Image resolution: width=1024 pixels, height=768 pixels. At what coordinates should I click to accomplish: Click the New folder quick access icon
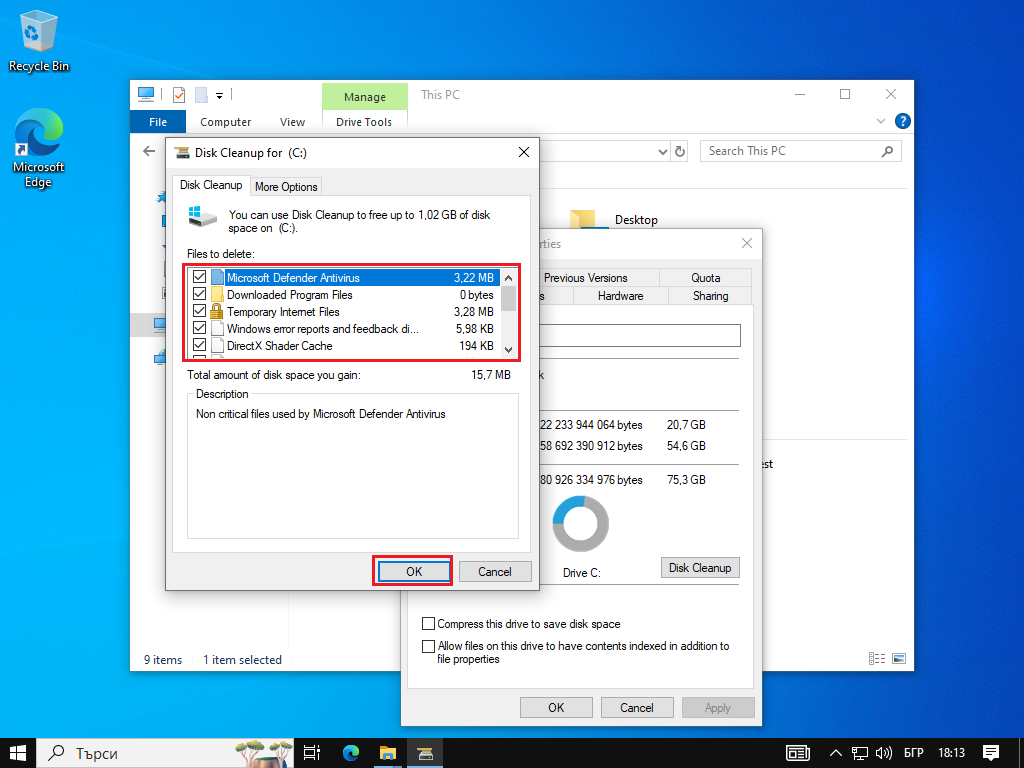coord(201,95)
